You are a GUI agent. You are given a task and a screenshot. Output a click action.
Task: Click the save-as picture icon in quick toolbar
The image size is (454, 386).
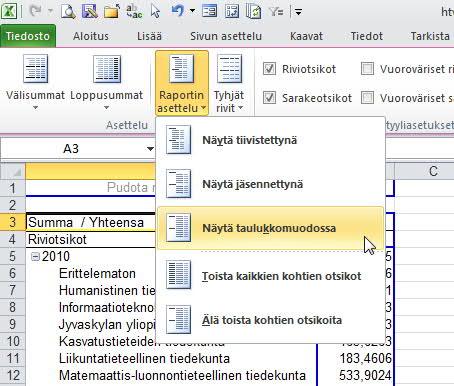pos(90,12)
